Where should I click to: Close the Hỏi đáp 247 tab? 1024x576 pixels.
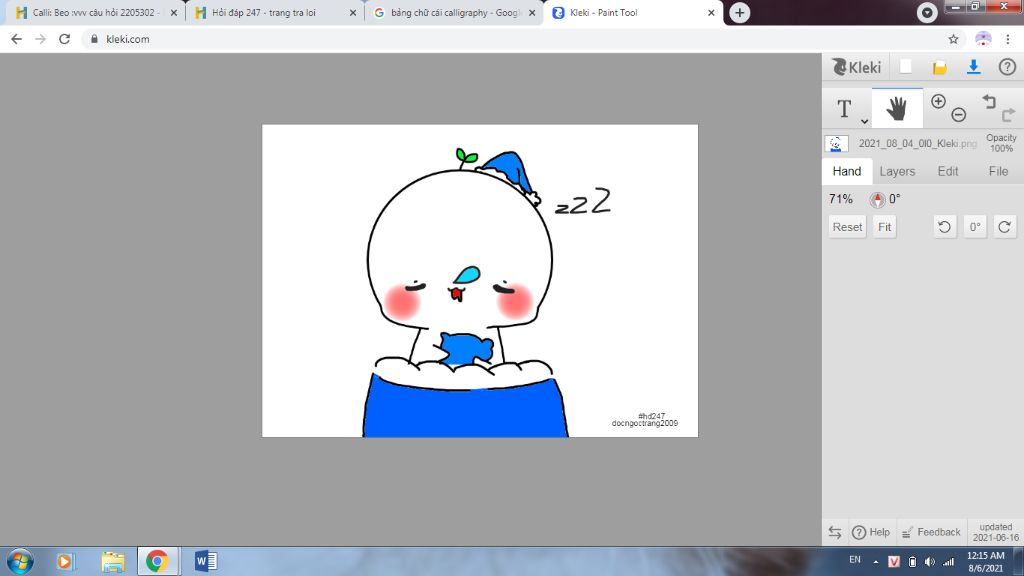pos(353,12)
